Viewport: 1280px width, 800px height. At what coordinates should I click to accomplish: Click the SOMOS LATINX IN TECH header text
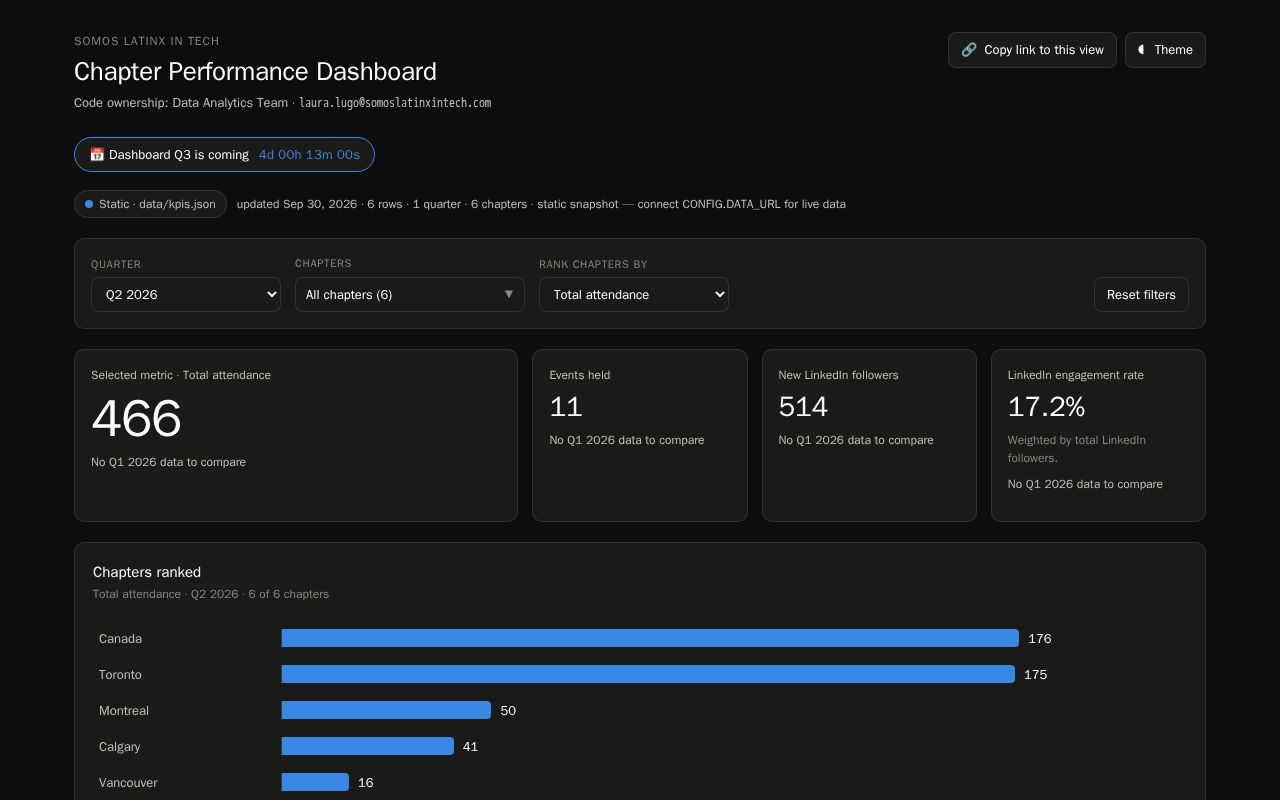[147, 41]
